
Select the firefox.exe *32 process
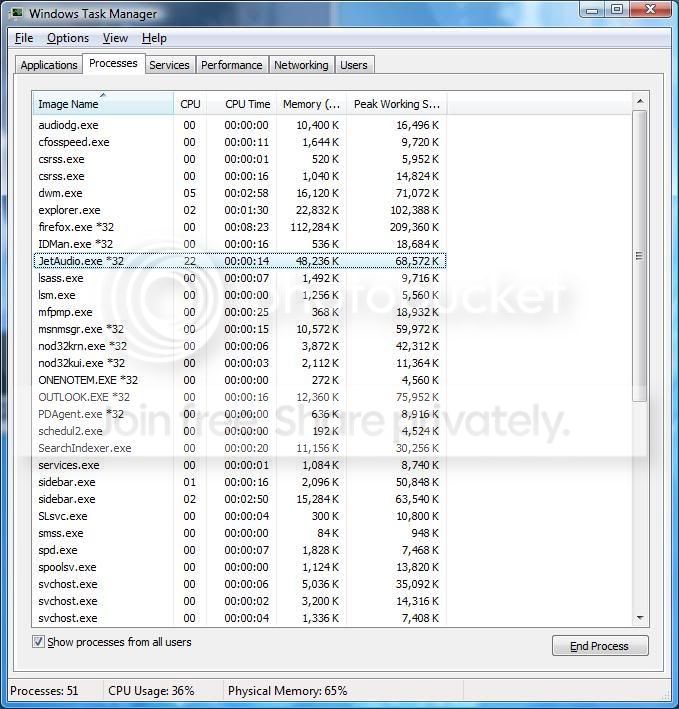[240, 227]
